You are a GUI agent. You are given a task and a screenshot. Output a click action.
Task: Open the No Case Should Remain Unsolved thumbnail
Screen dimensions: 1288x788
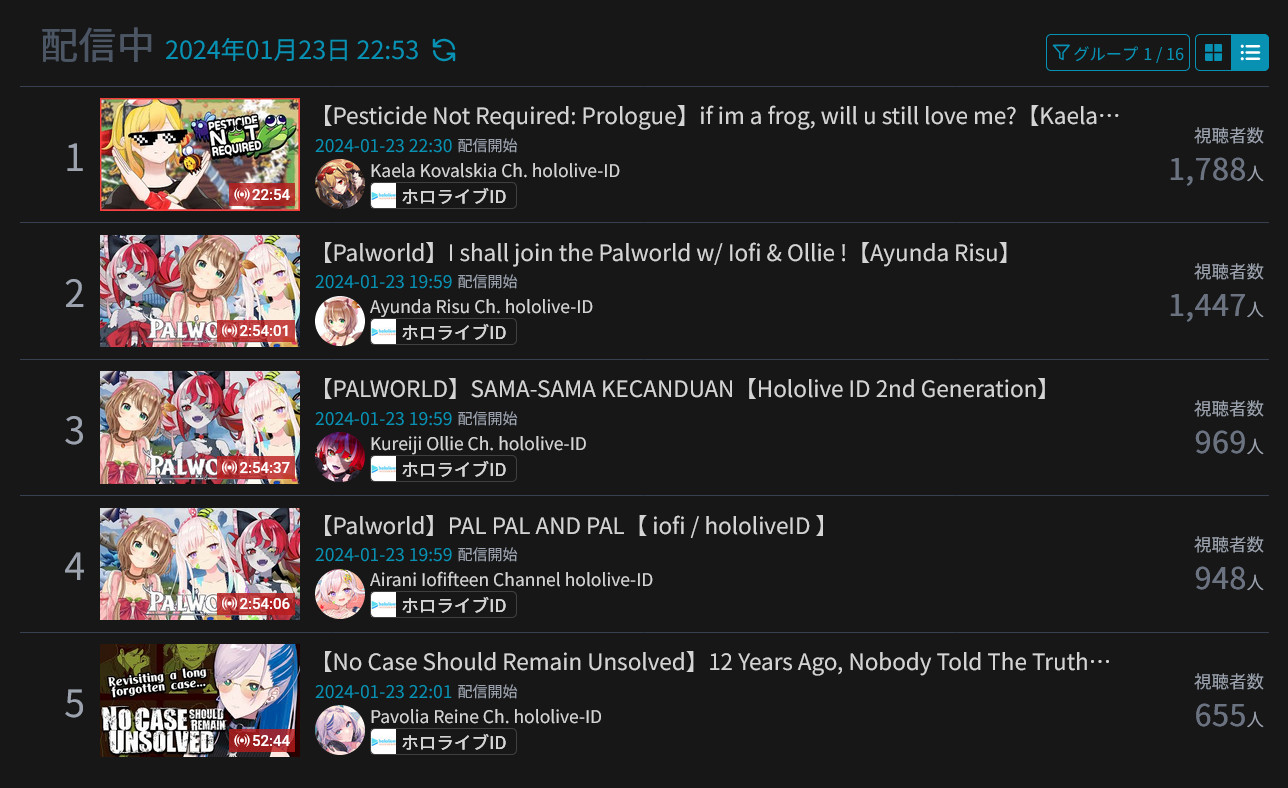[x=200, y=700]
